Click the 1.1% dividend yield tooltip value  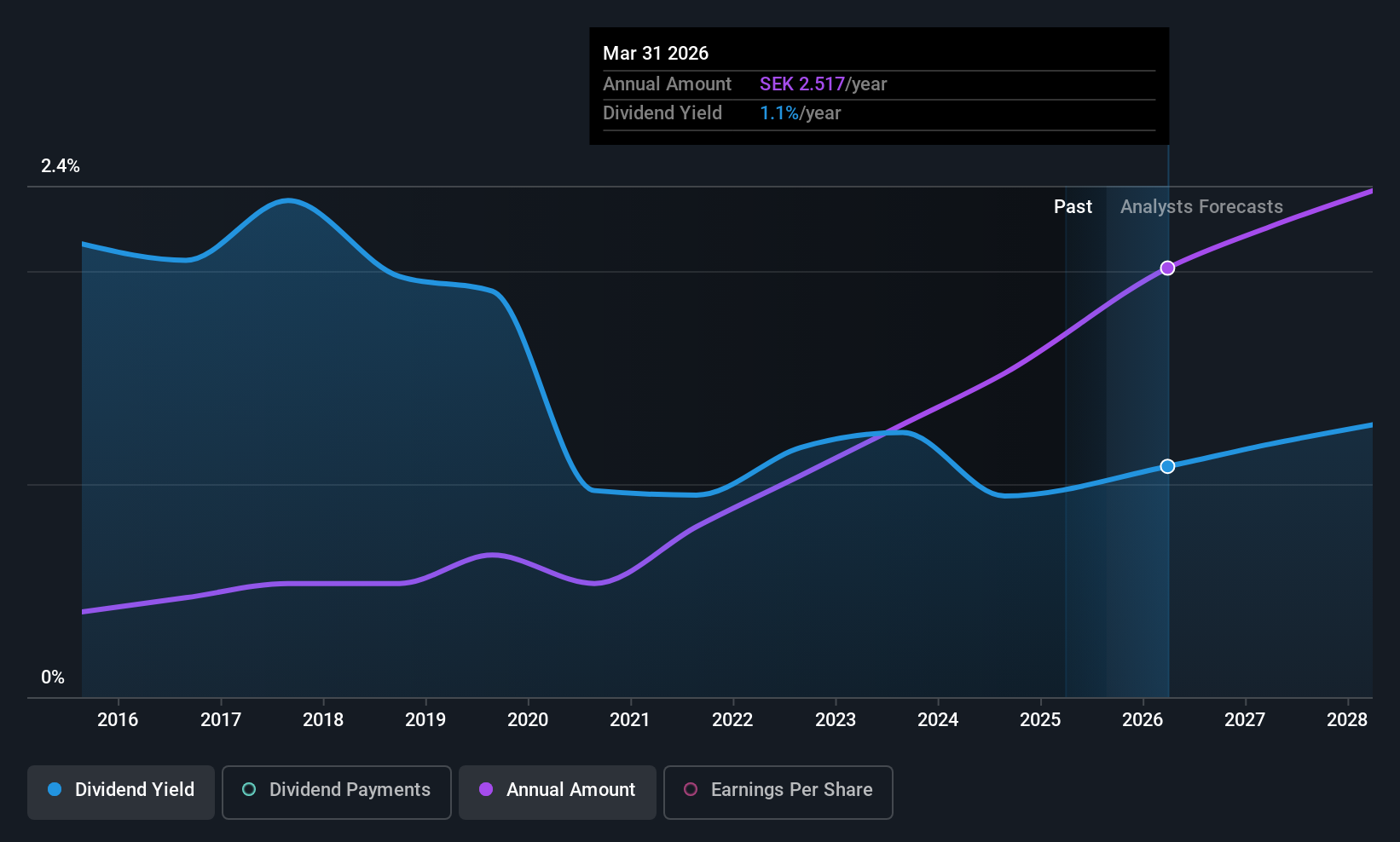click(779, 113)
